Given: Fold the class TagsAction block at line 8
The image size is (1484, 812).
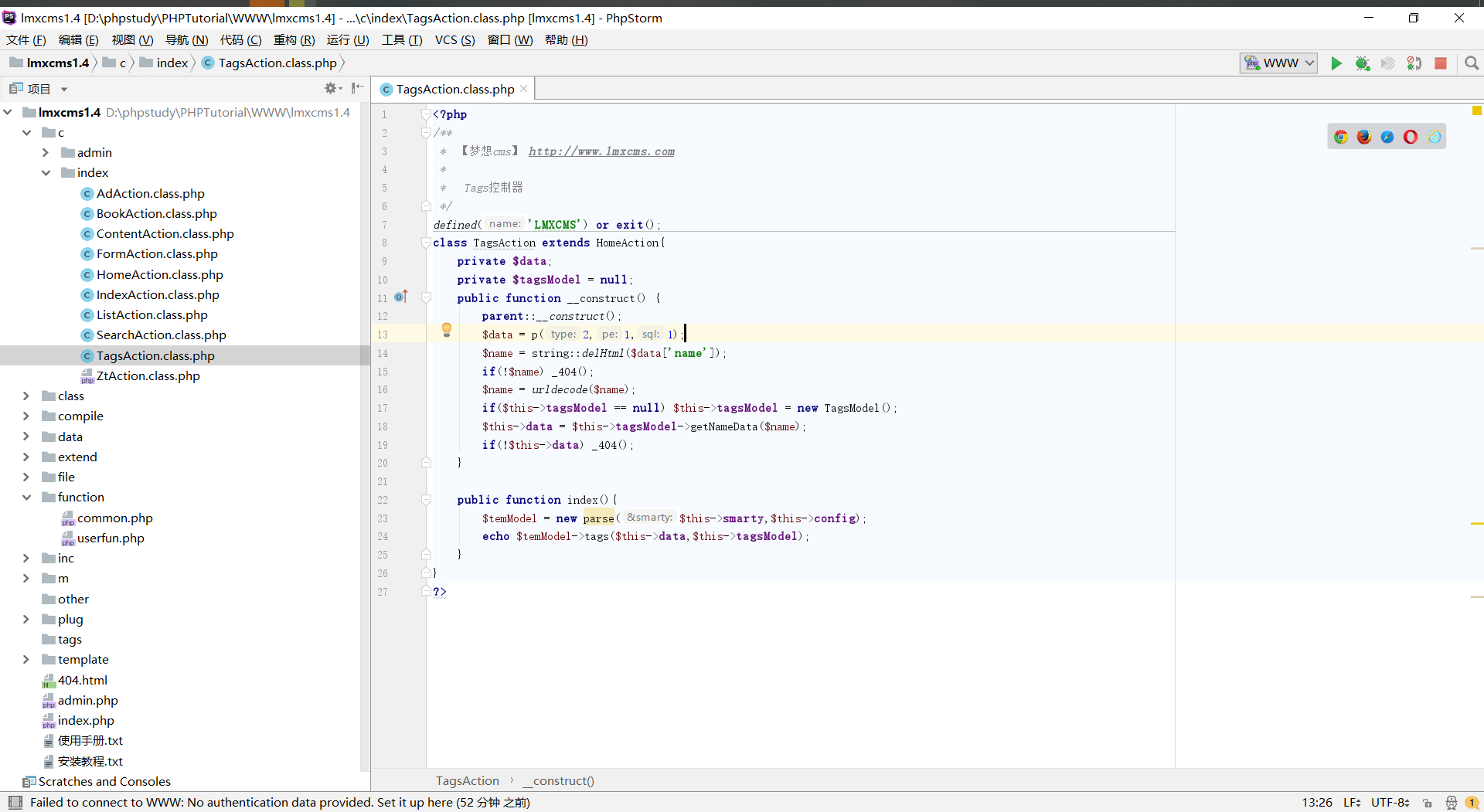Looking at the screenshot, I should click(426, 243).
